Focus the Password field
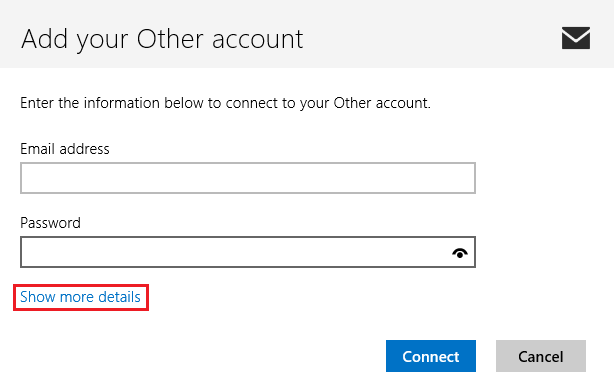The image size is (614, 383). click(248, 252)
